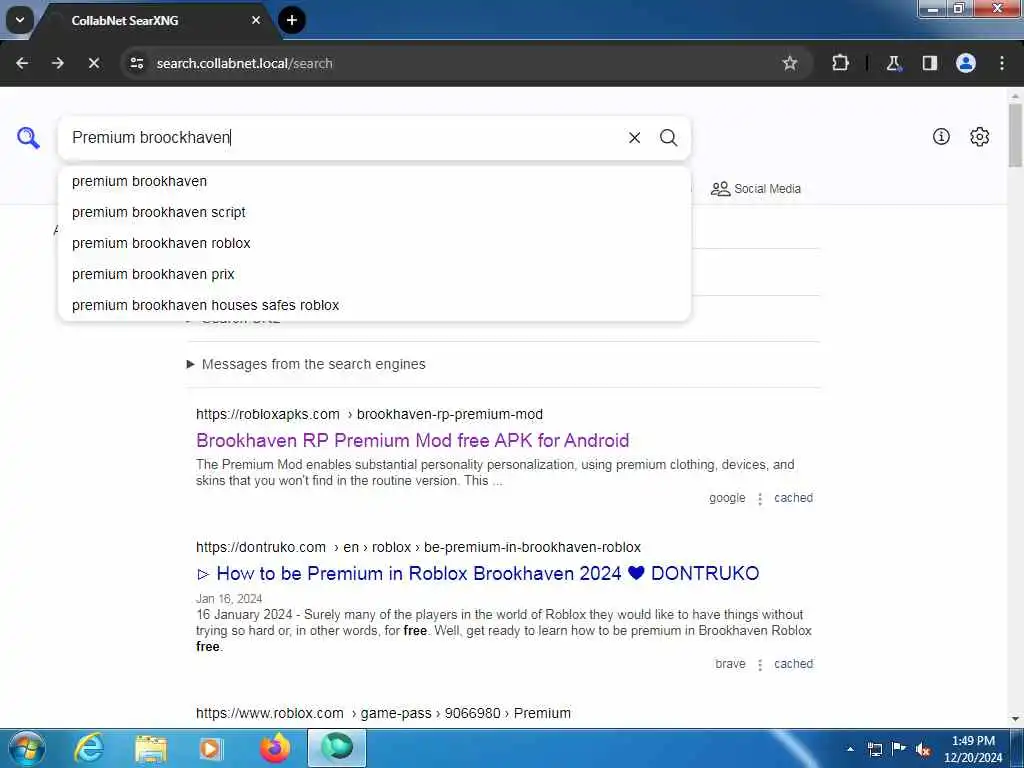Go back in browser history
This screenshot has height=768, width=1024.
pyautogui.click(x=22, y=63)
